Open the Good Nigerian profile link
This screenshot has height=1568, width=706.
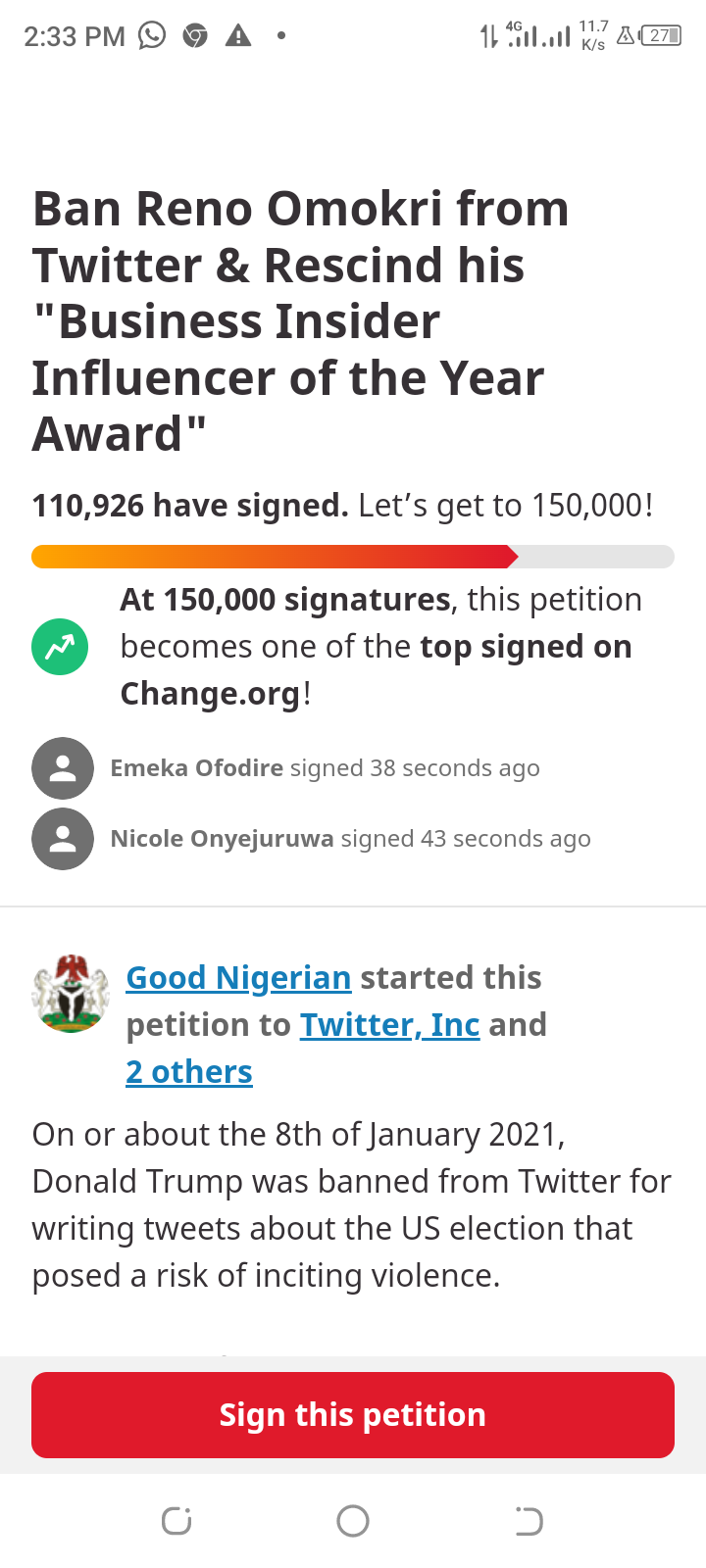point(238,978)
